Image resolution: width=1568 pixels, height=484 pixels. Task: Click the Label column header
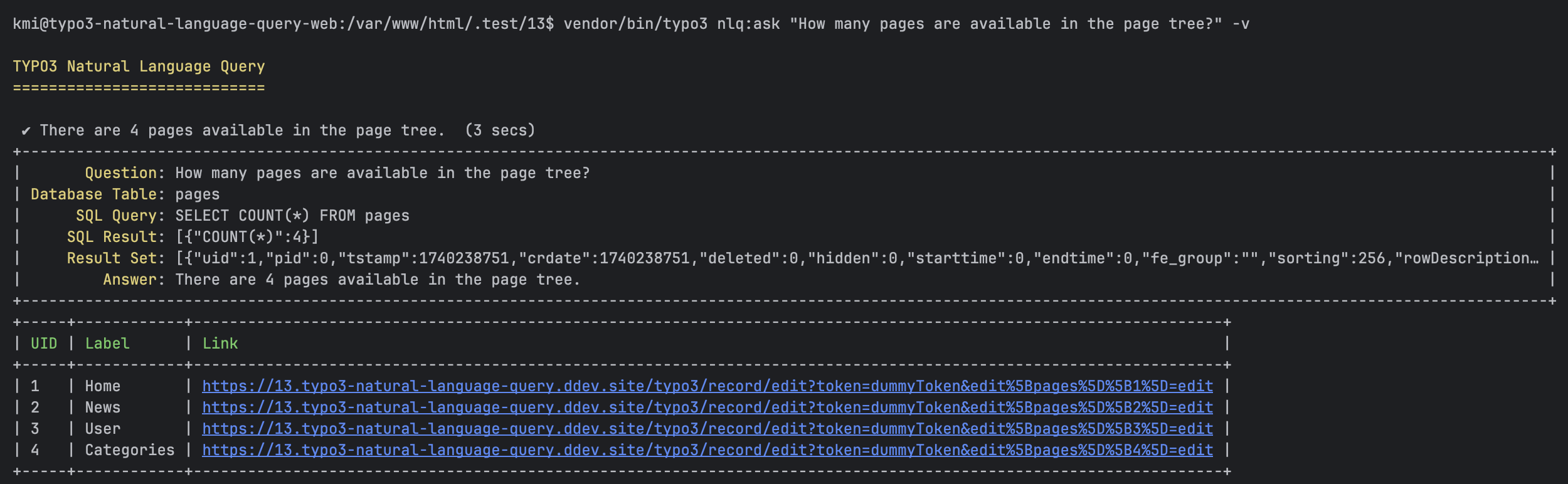(107, 344)
